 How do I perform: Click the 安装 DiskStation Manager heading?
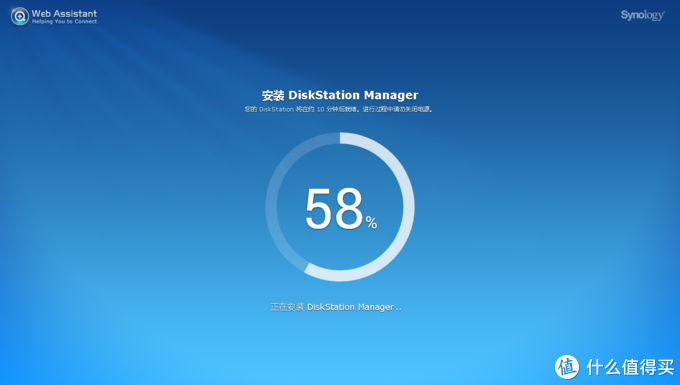coord(340,95)
